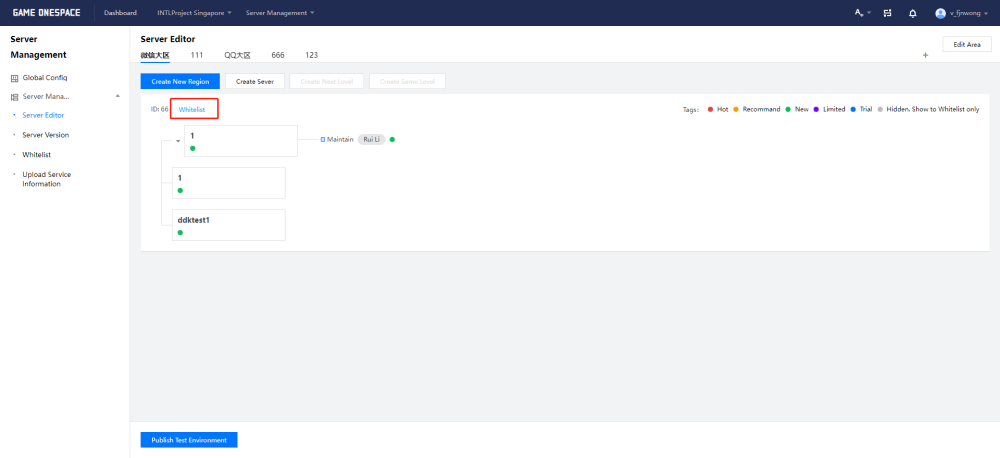Click the Create New Region button
Viewport: 1000px width, 458px height.
click(180, 81)
